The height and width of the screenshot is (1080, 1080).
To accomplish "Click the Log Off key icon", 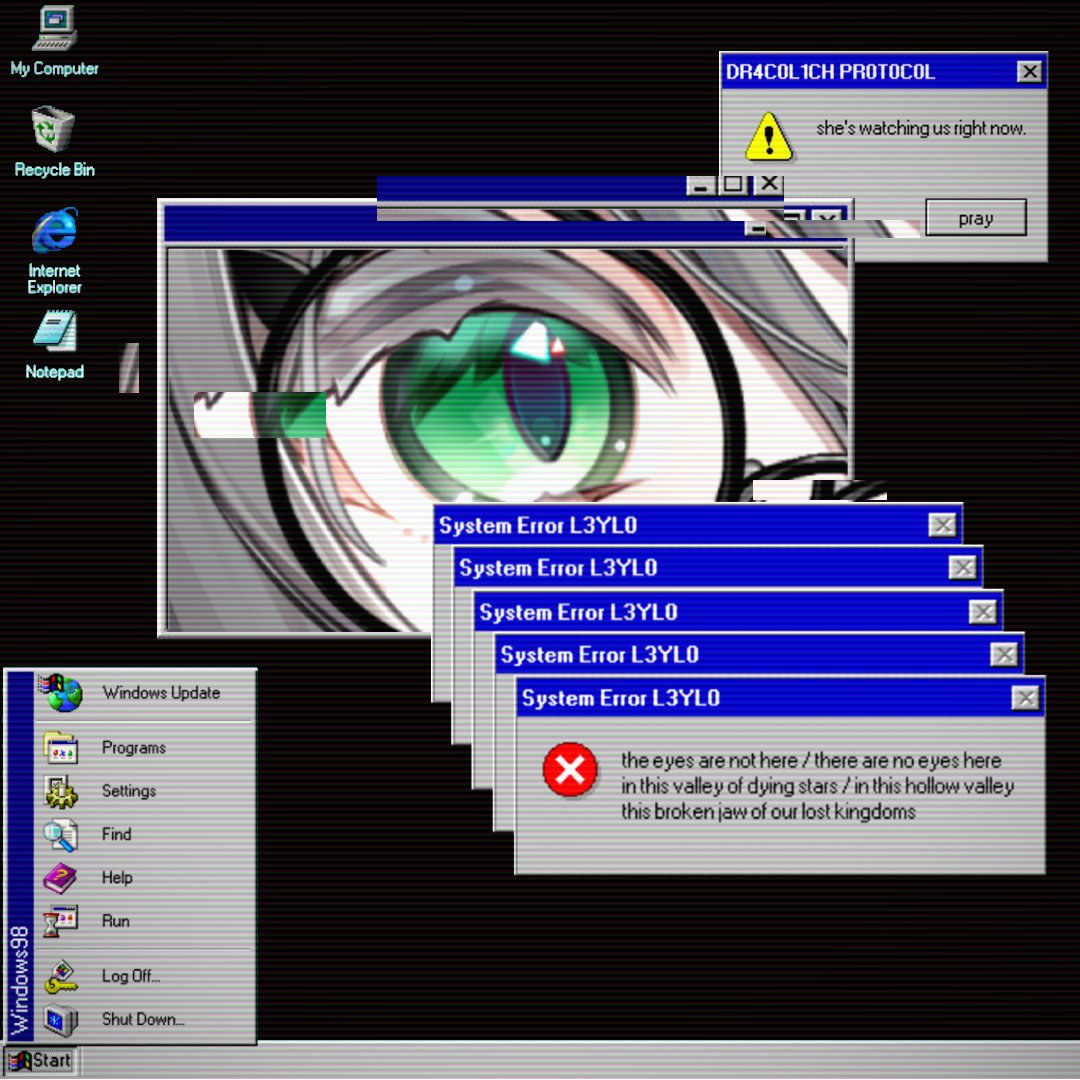I will tap(61, 977).
